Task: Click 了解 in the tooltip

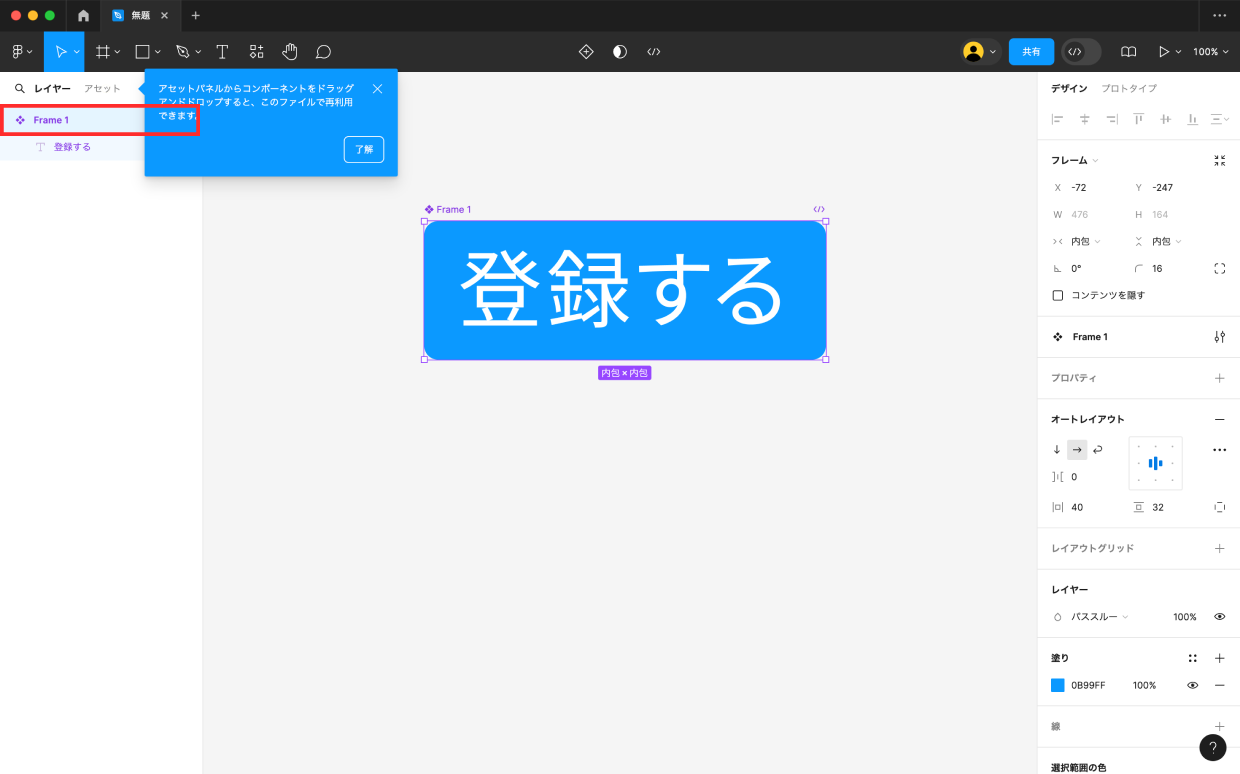Action: [x=364, y=149]
